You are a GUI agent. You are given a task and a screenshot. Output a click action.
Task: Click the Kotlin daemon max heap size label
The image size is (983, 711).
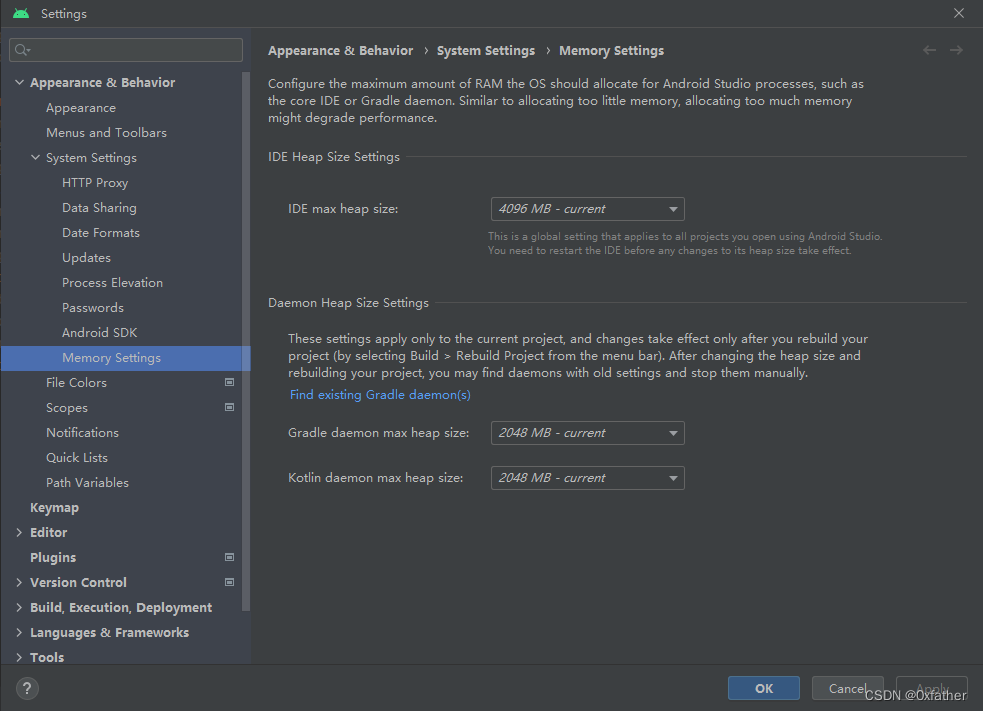pos(376,478)
